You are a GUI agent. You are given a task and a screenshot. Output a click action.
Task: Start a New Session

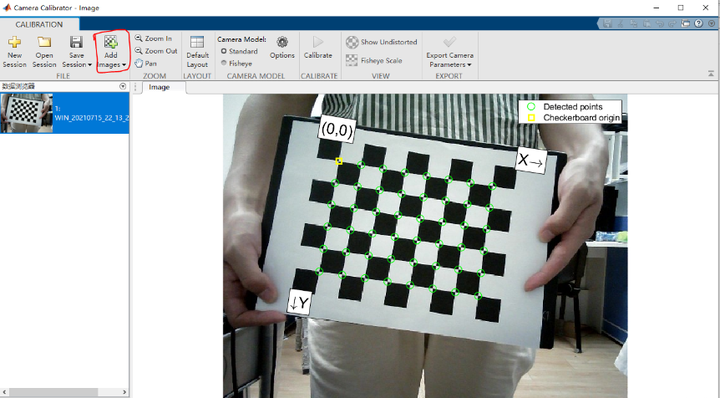click(x=14, y=52)
